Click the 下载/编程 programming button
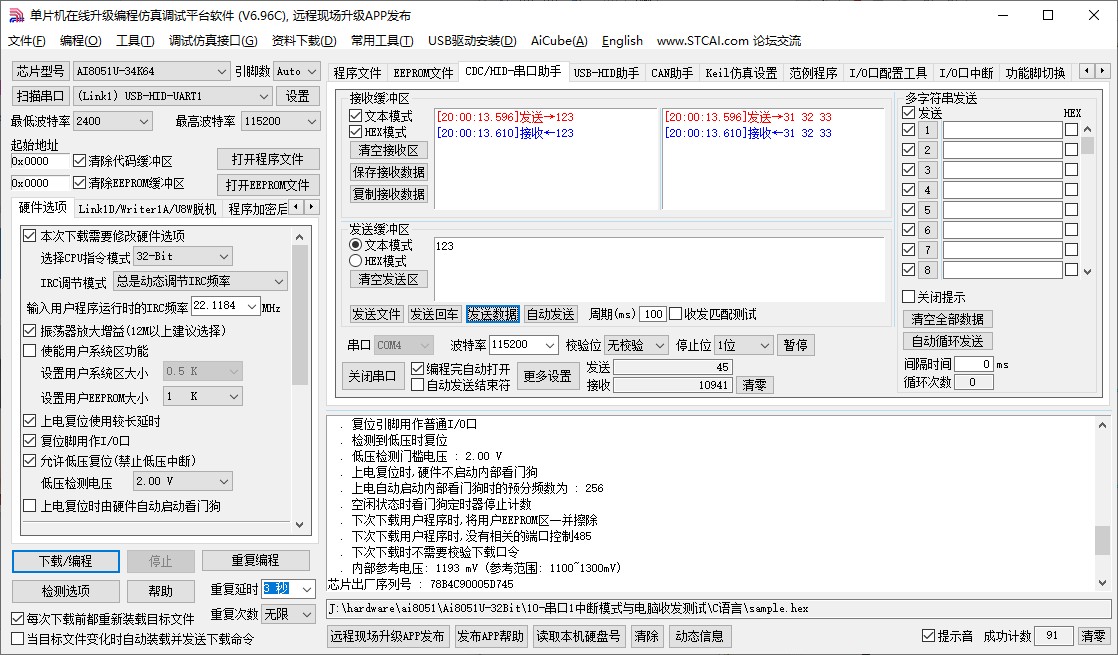 coord(65,561)
